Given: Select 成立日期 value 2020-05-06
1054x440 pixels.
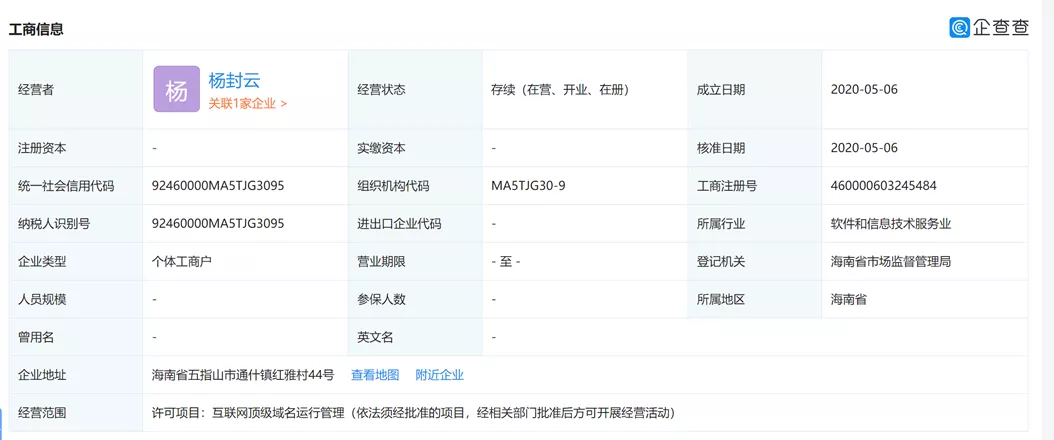Looking at the screenshot, I should click(x=864, y=89).
